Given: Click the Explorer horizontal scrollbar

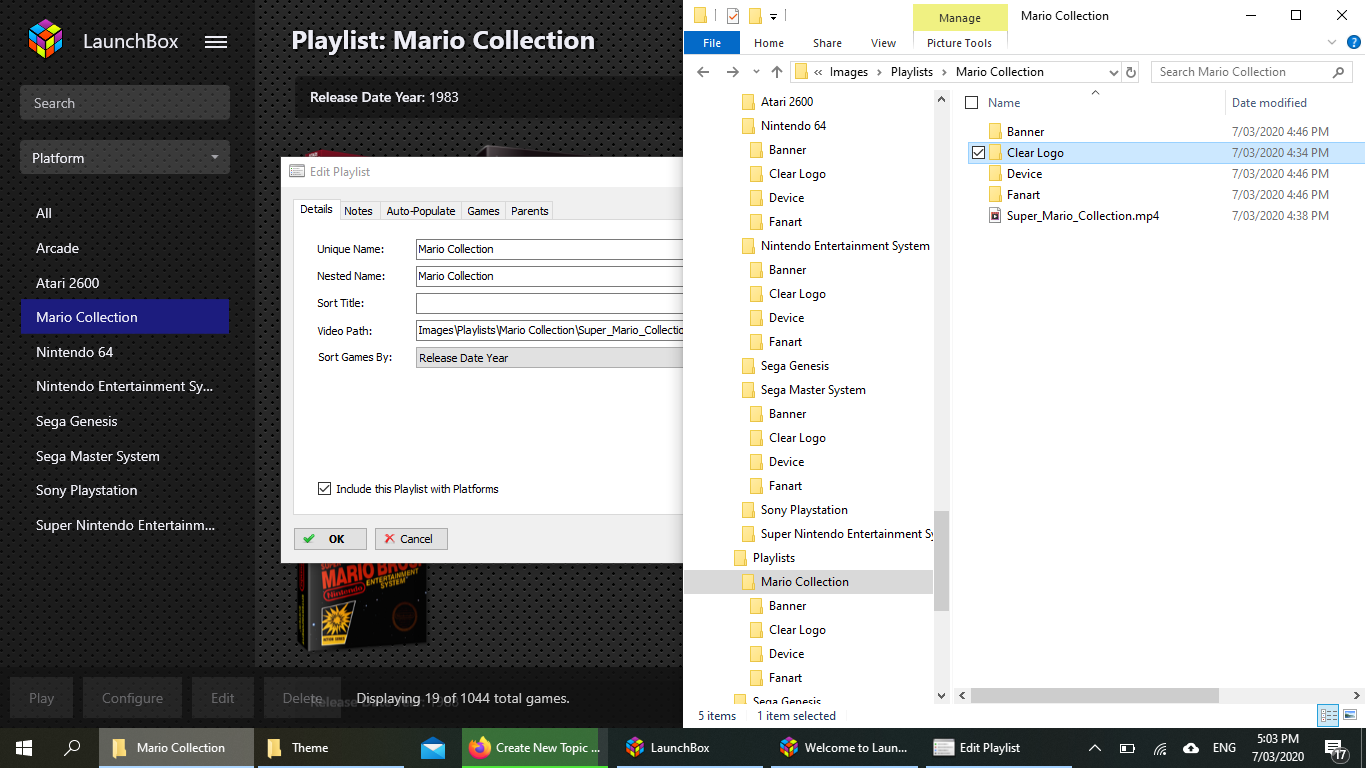Looking at the screenshot, I should (x=1094, y=695).
